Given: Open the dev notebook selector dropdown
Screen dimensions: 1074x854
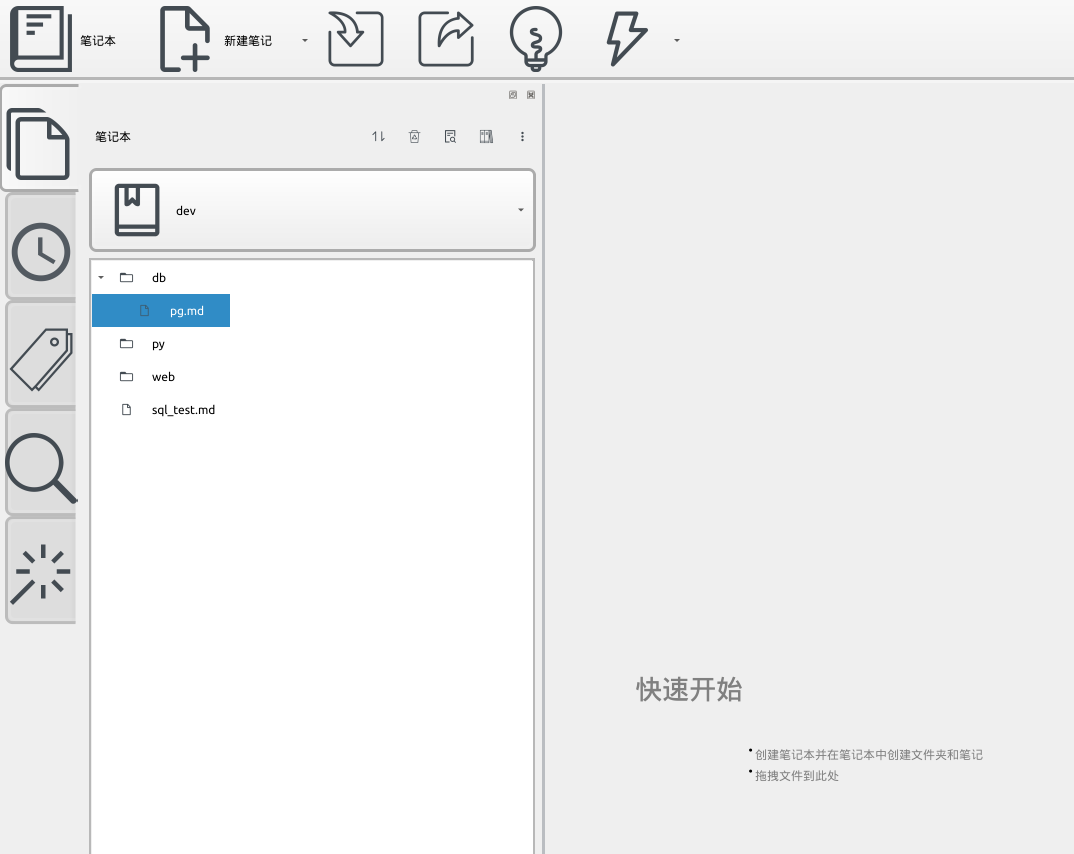Looking at the screenshot, I should [x=520, y=210].
